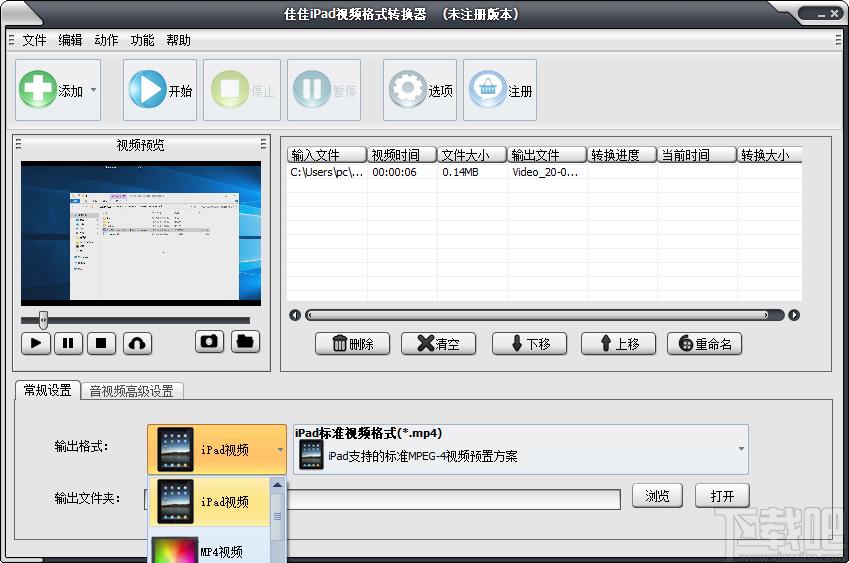Click the Video_20-0... output file cell
Image resolution: width=849 pixels, height=563 pixels.
coord(545,172)
